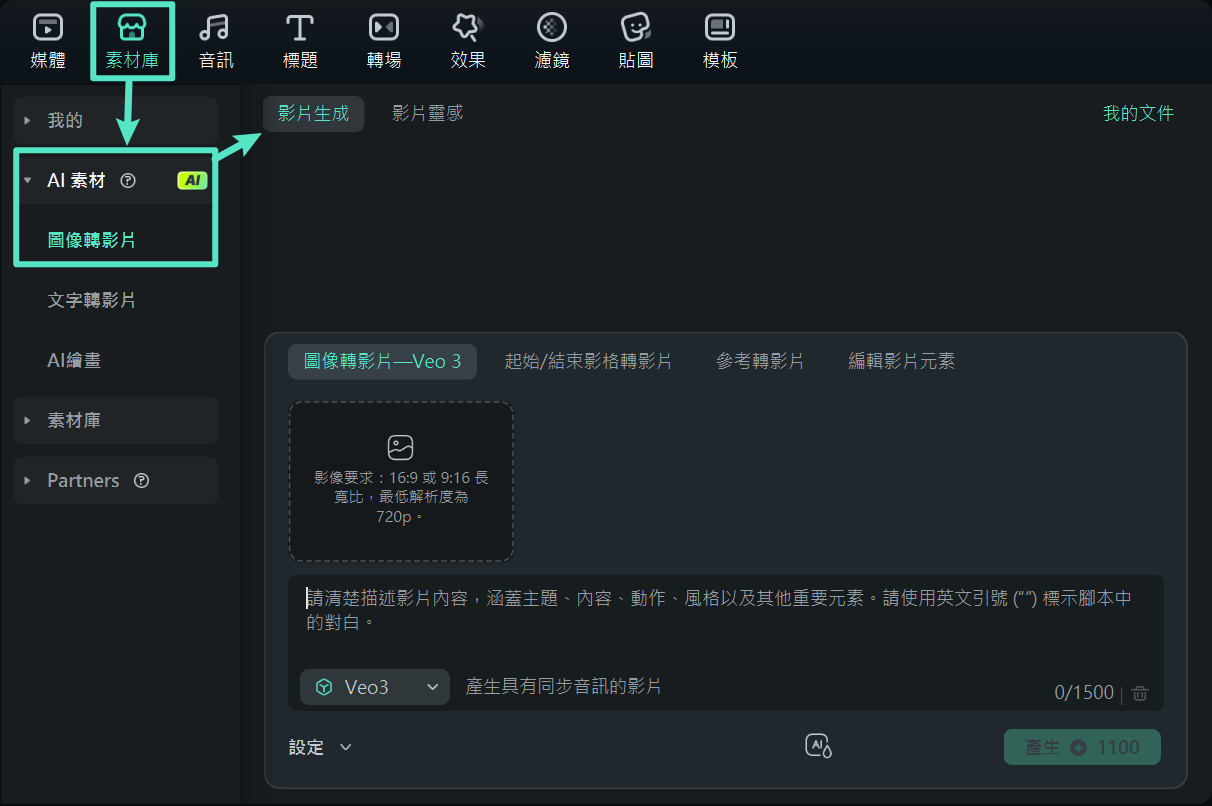1212x806 pixels.
Task: Click the 模板 templates icon
Action: (x=719, y=40)
